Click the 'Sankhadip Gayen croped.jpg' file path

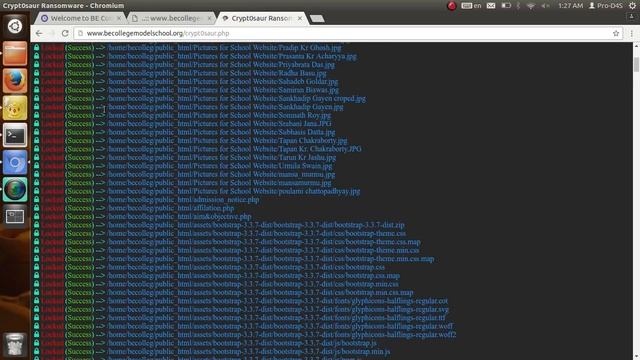pos(237,98)
